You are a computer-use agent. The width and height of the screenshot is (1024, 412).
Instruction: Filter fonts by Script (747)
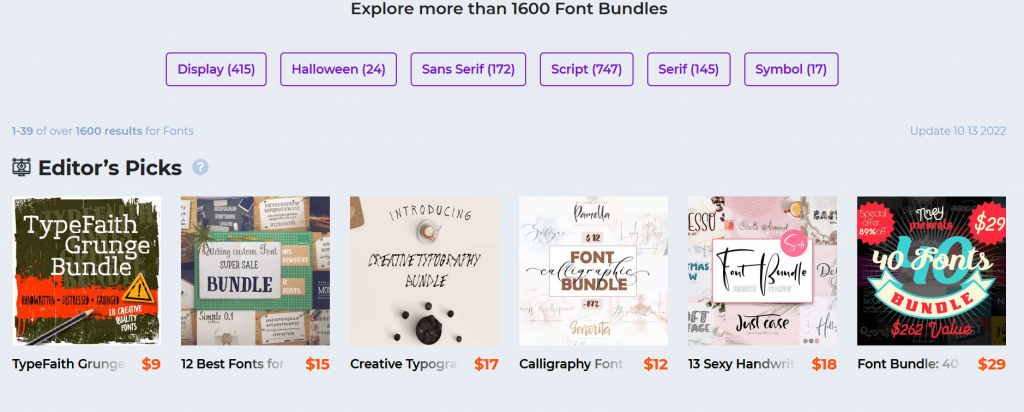[x=586, y=69]
